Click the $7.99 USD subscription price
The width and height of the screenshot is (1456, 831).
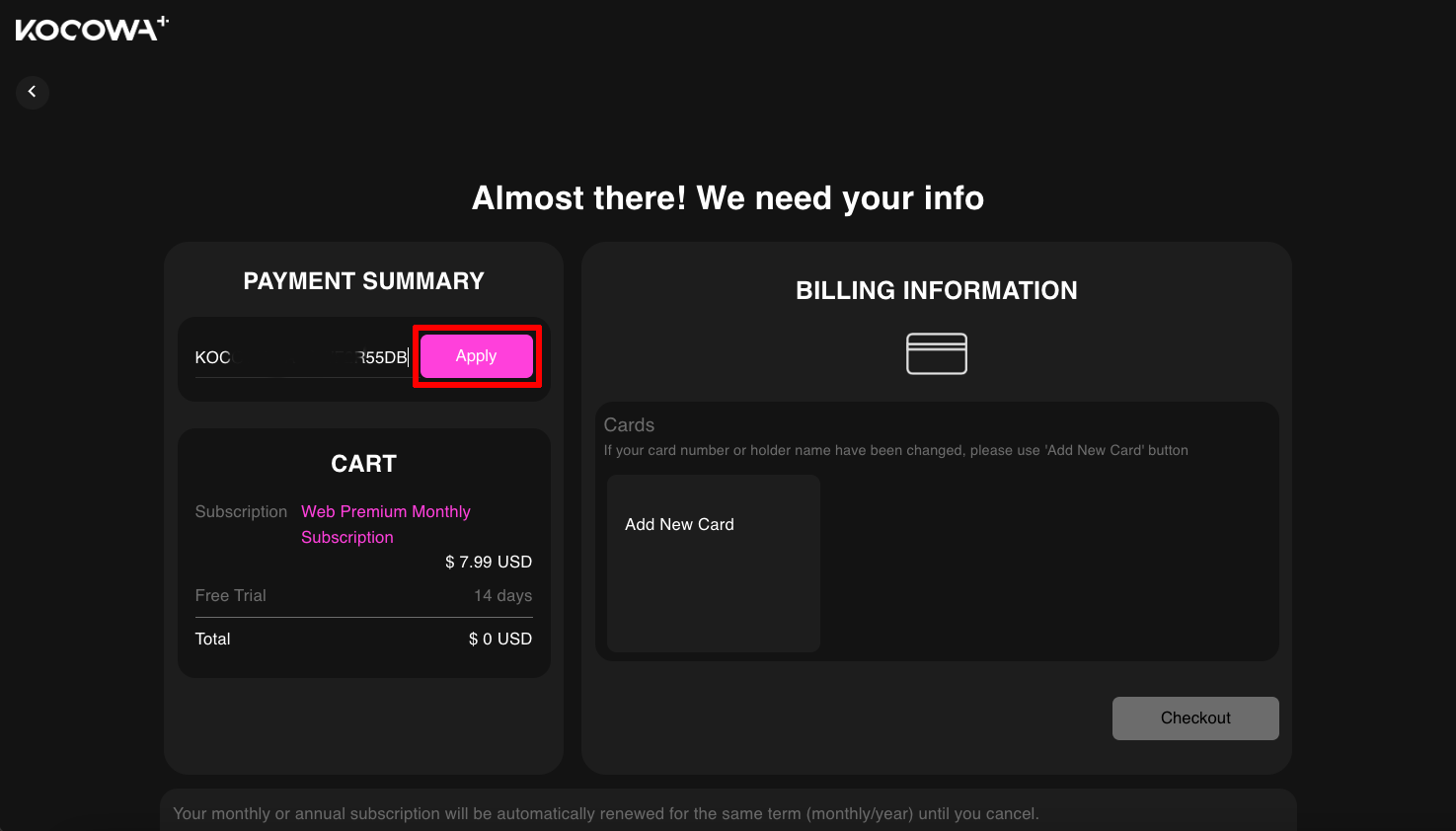488,561
